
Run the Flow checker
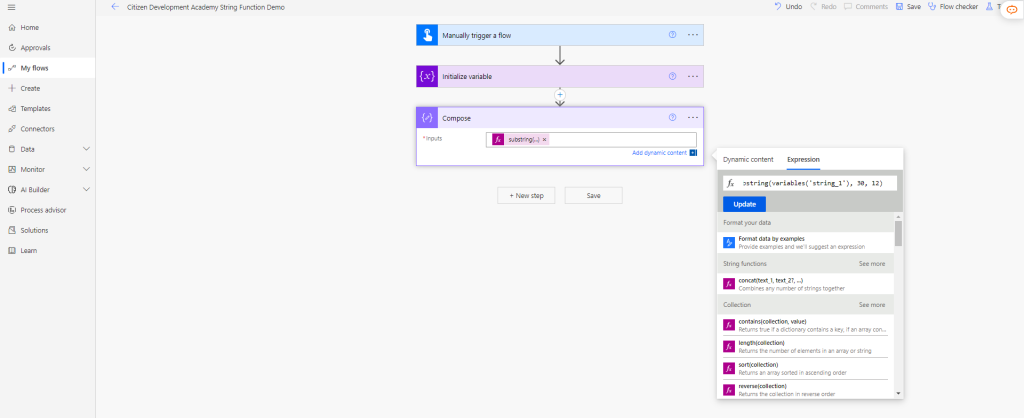pos(953,7)
